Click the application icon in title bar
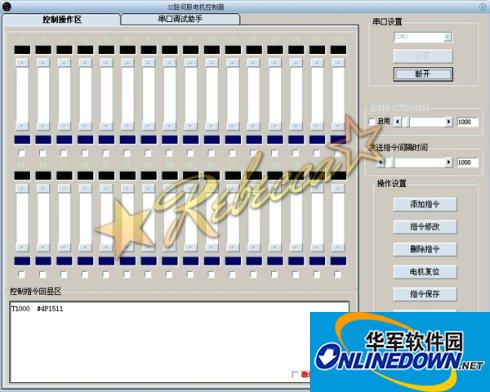Screen dimensions: 490x392 pos(7,6)
